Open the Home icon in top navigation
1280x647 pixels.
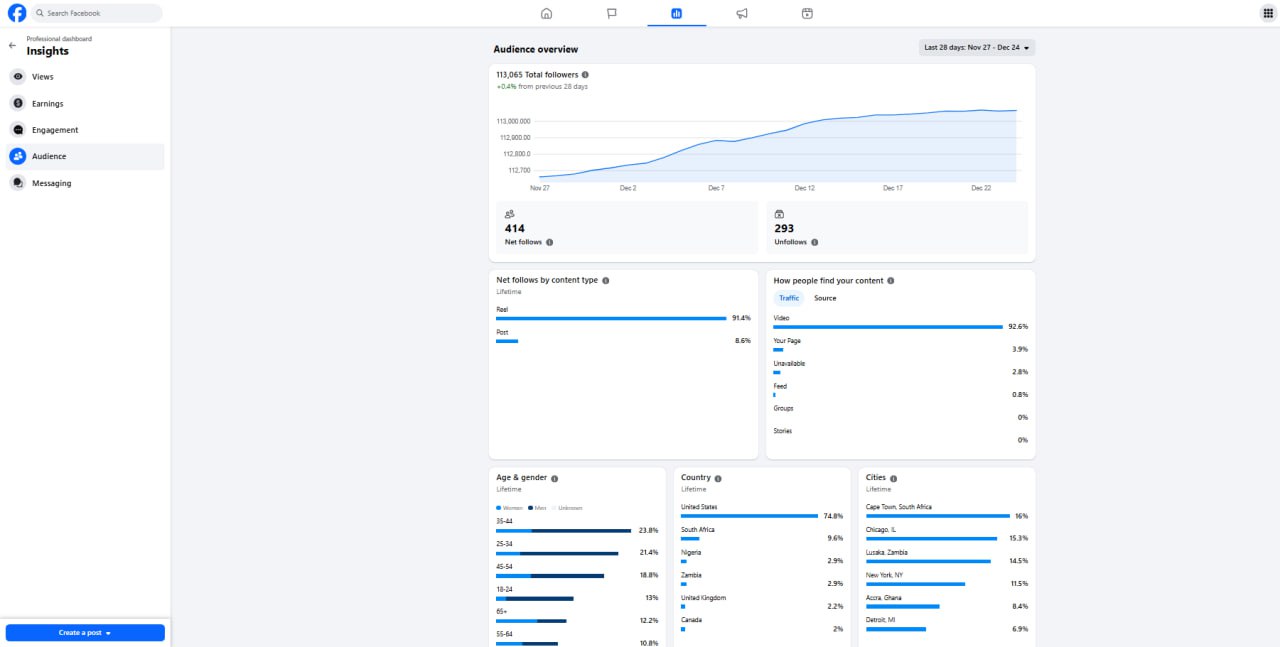click(x=546, y=13)
